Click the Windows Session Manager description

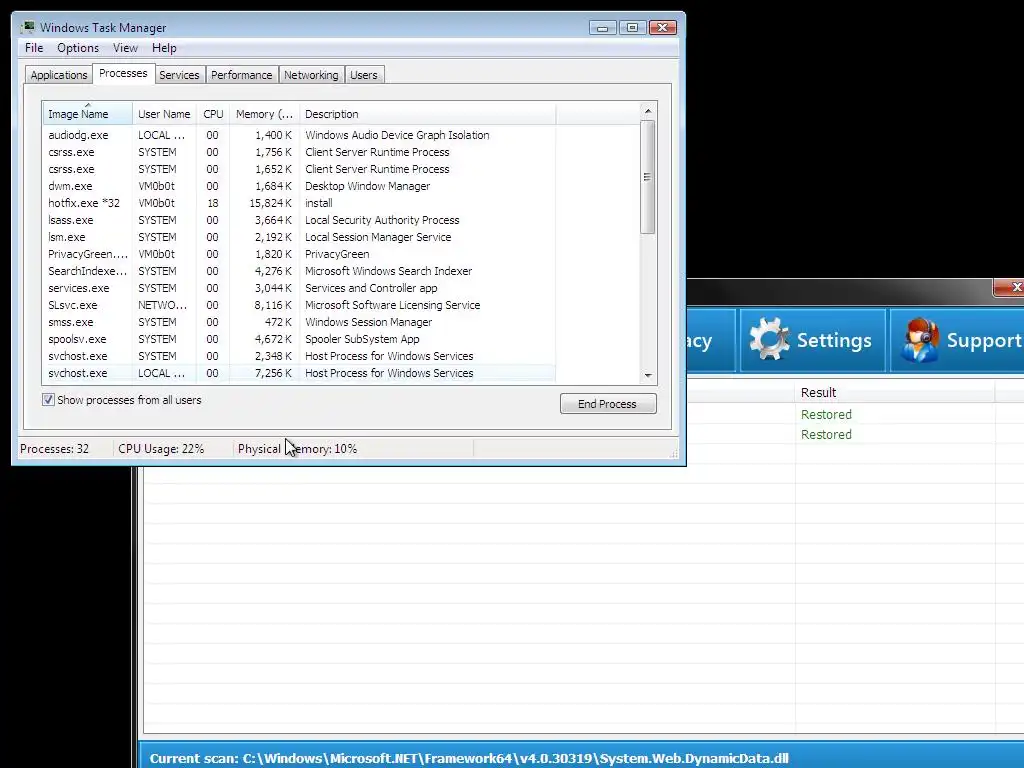click(x=368, y=322)
